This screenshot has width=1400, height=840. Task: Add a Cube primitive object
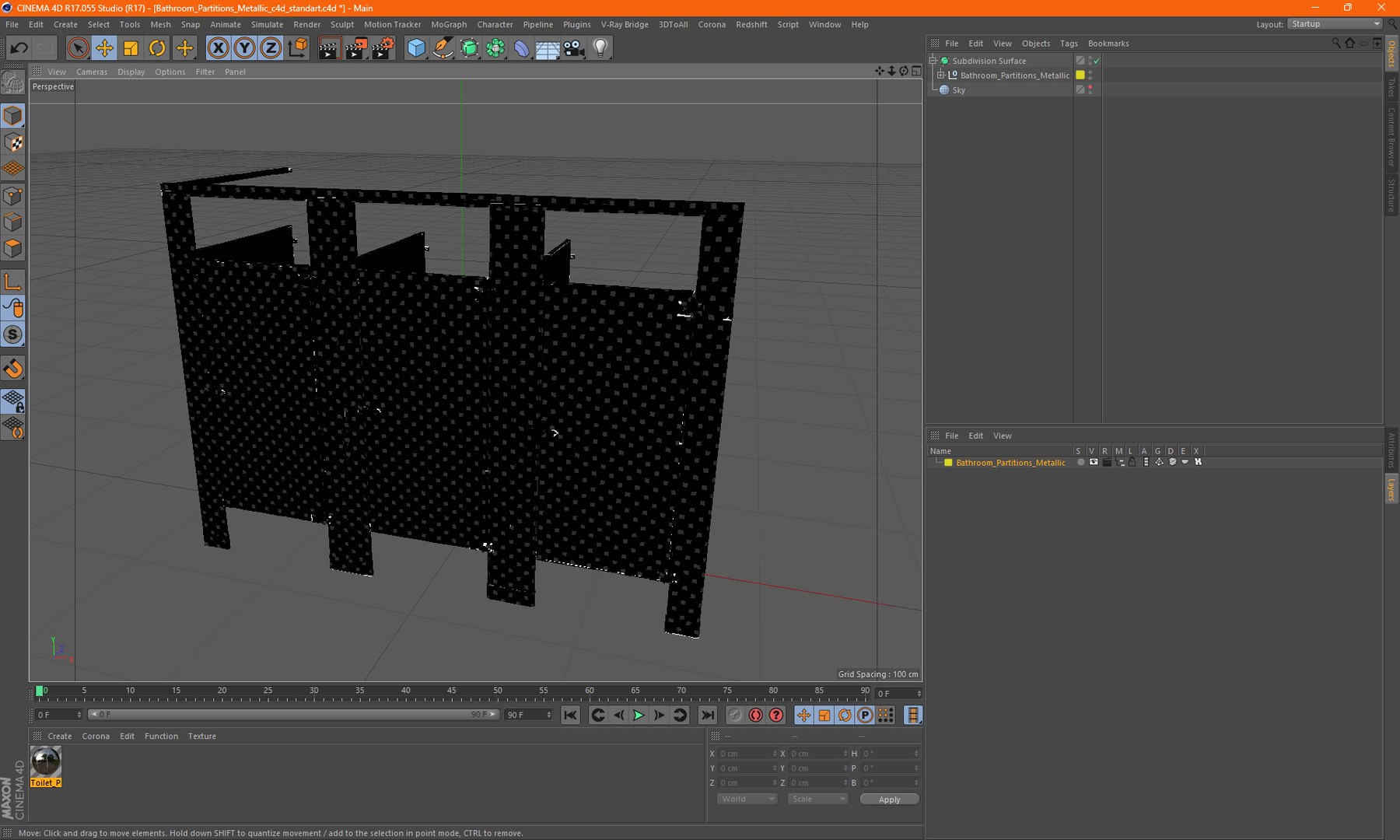tap(416, 48)
